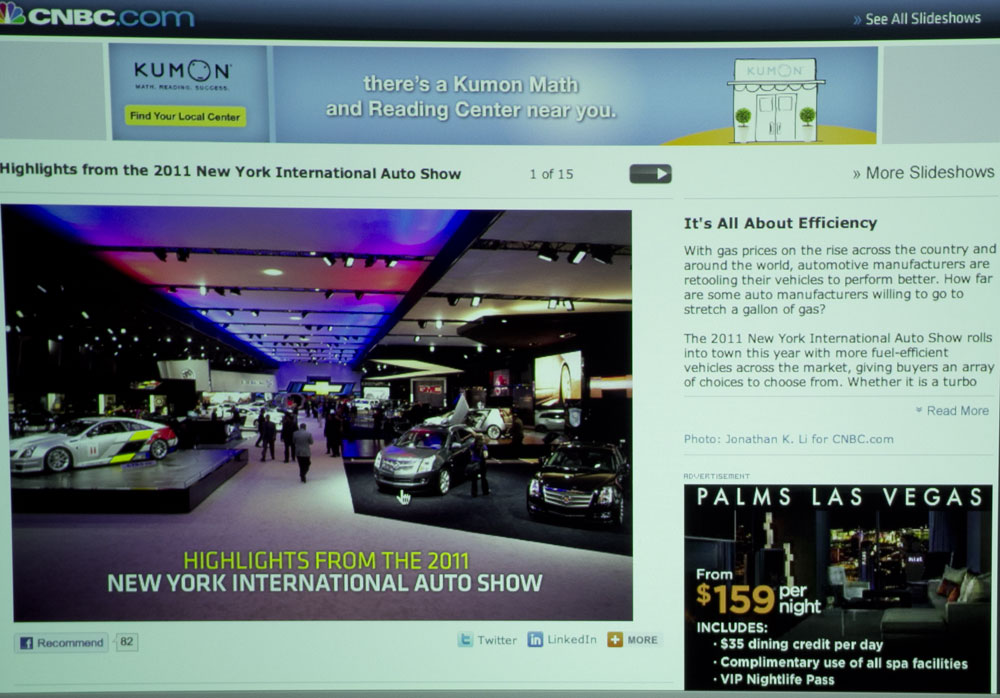Click the Facebook Recommend button
This screenshot has height=698, width=1000.
(61, 642)
